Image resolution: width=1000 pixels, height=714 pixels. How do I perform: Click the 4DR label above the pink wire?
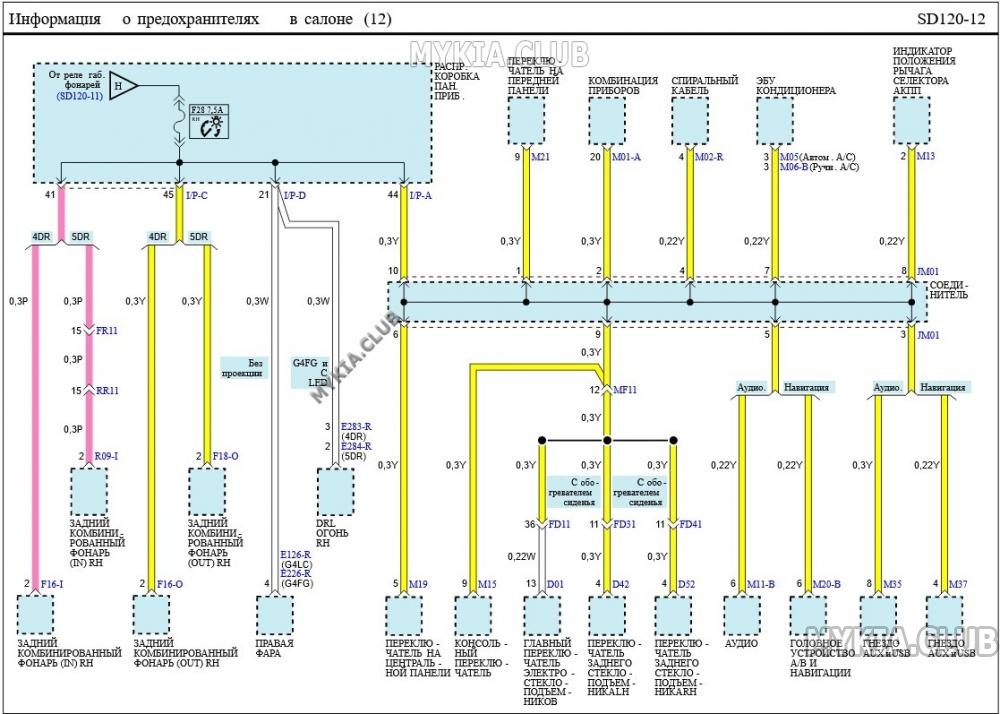pyautogui.click(x=41, y=237)
